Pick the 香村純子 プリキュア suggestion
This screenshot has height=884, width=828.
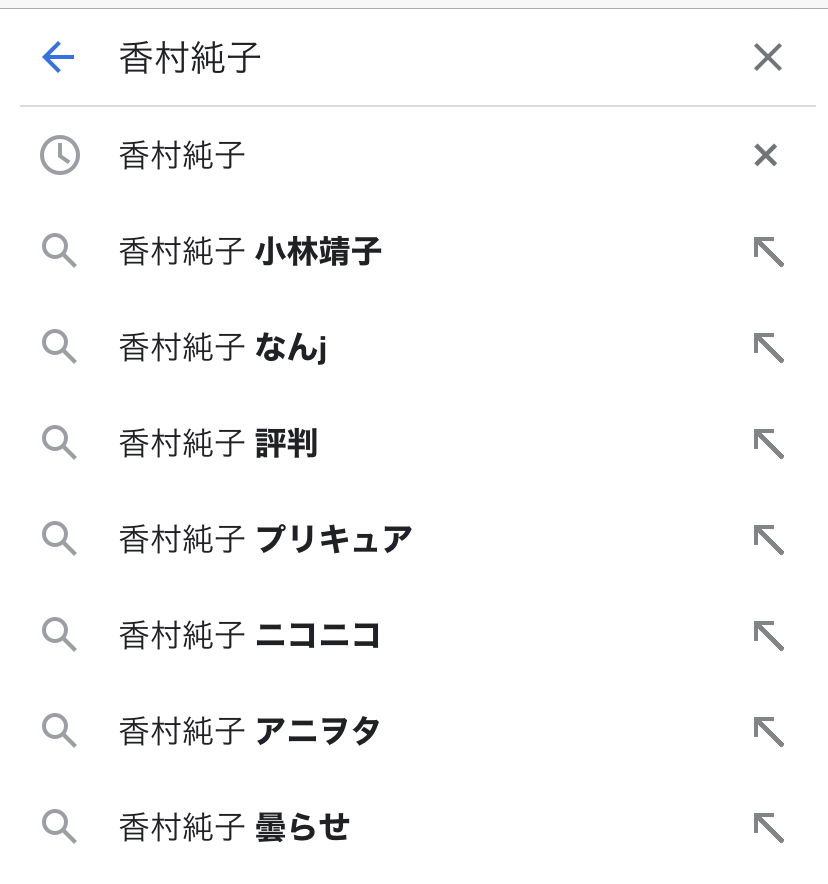(x=265, y=539)
